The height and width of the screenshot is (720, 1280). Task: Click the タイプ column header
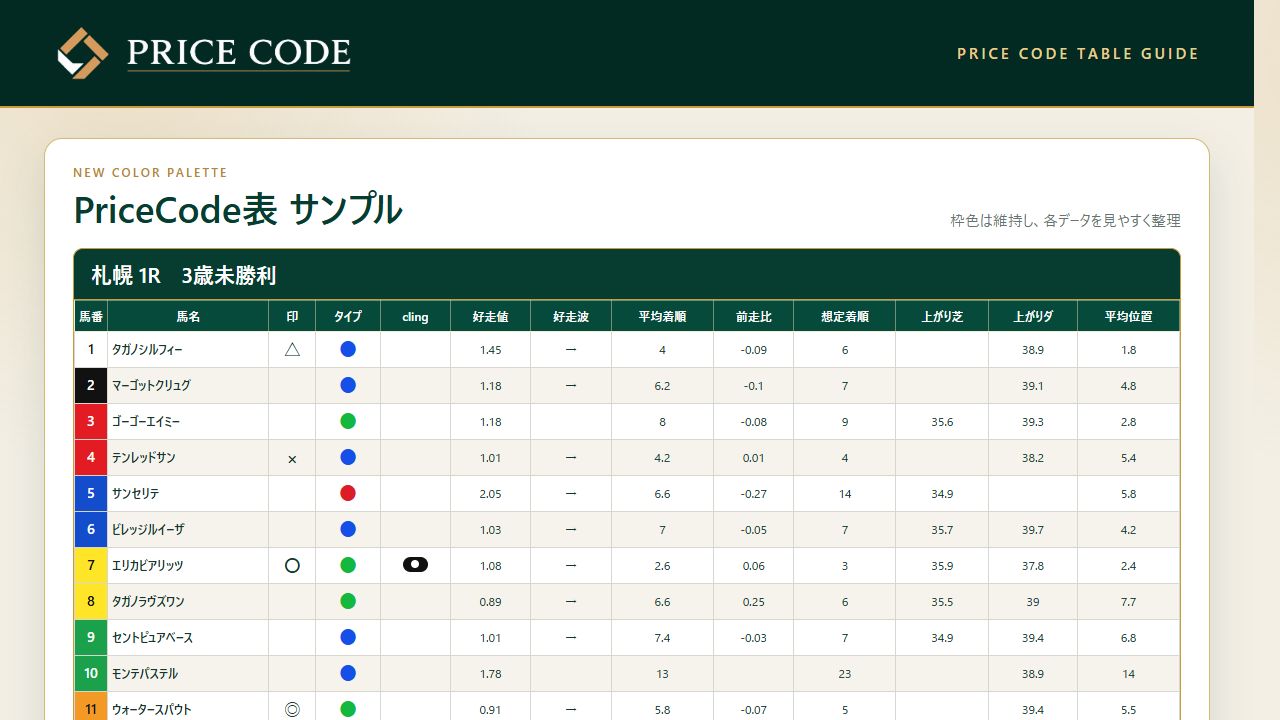[348, 316]
